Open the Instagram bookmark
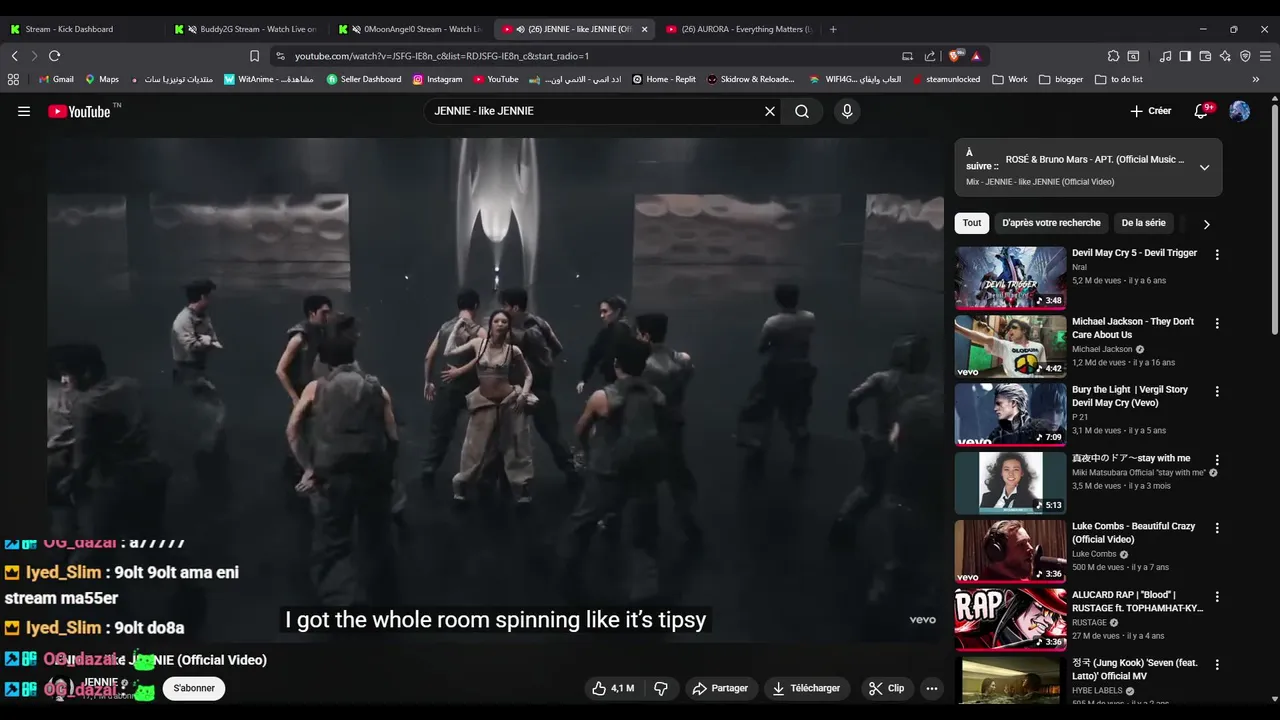Viewport: 1280px width, 720px height. coord(437,79)
